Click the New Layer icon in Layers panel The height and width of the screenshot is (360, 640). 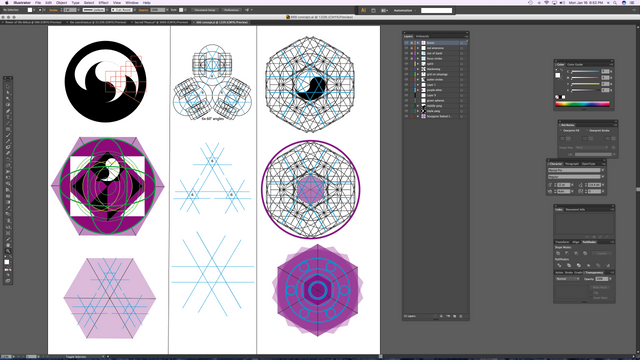[454, 316]
